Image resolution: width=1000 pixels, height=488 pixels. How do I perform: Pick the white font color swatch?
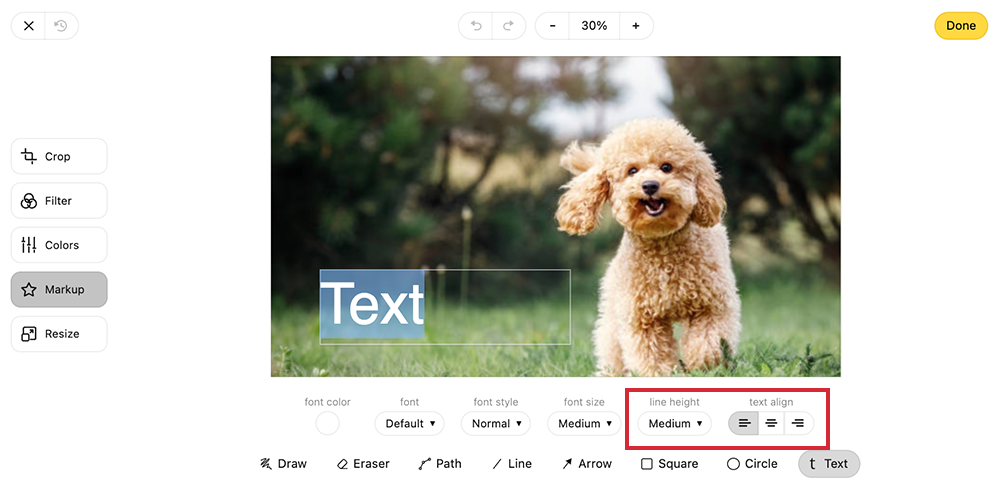point(328,424)
